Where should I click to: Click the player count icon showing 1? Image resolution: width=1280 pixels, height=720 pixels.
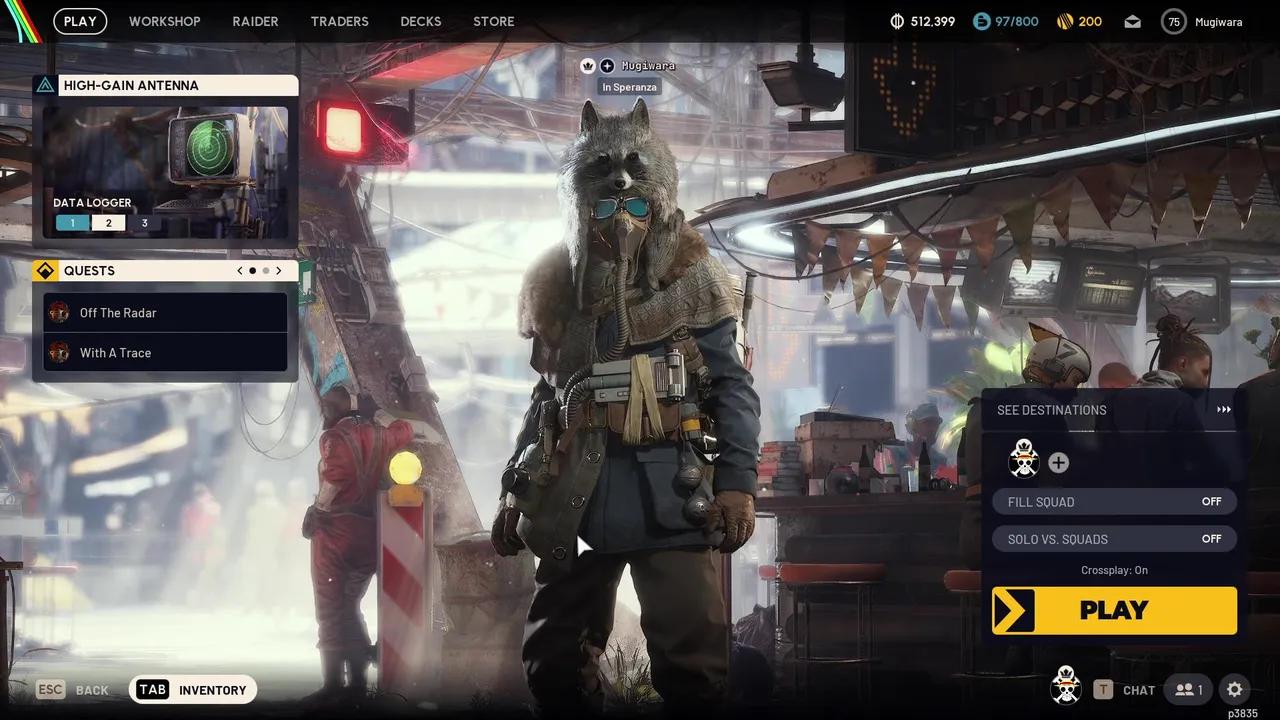click(x=1188, y=689)
